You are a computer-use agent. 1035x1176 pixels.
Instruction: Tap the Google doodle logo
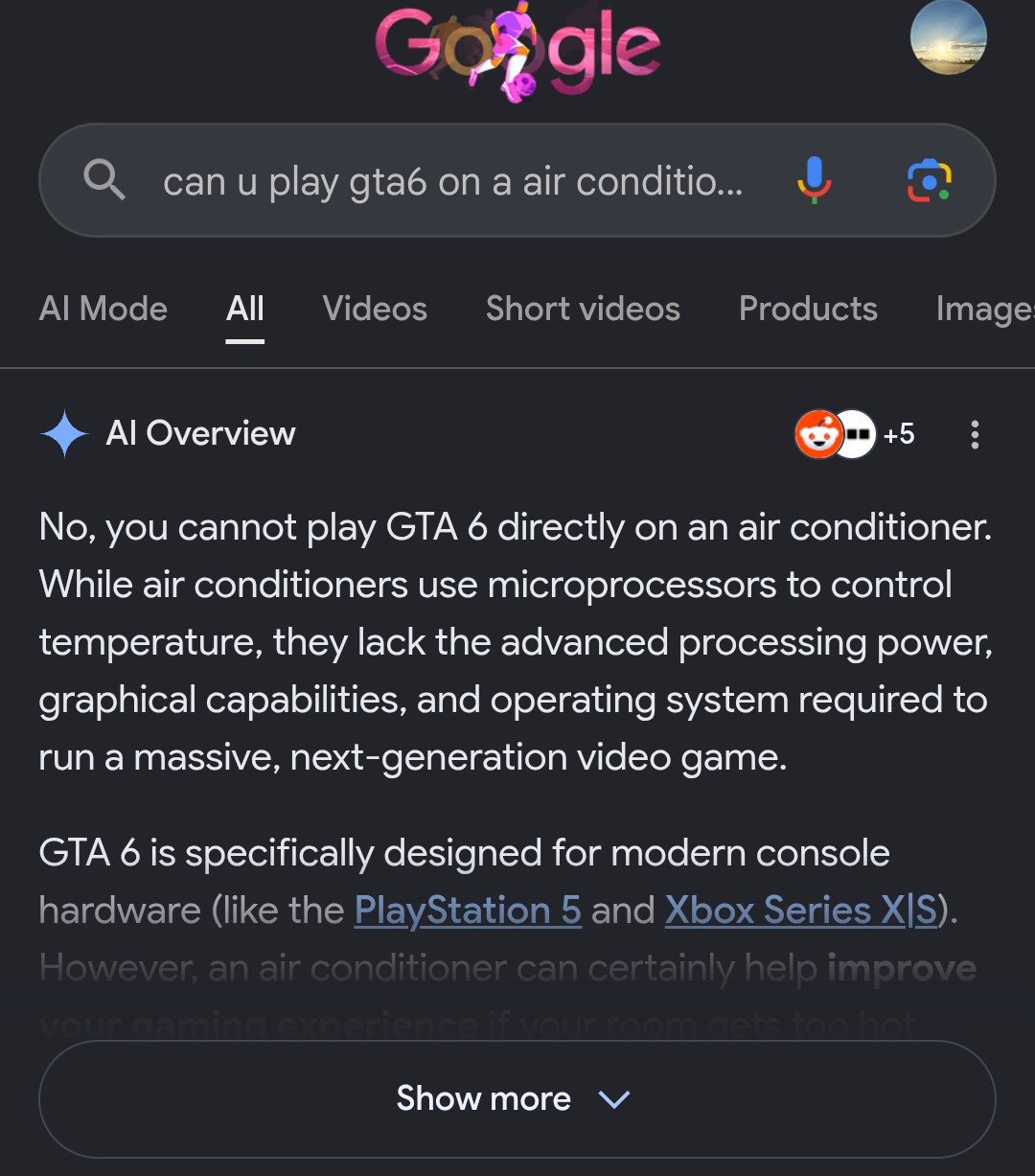pos(517,52)
